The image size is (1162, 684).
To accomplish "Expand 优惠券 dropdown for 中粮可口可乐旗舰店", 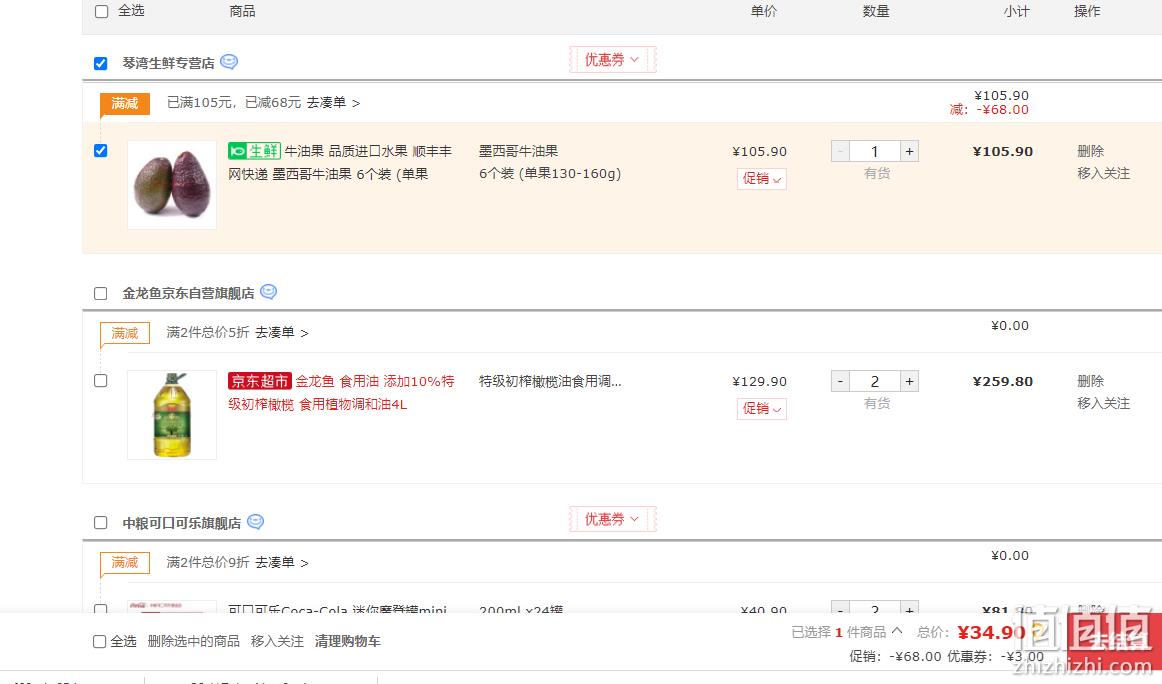I will click(612, 519).
